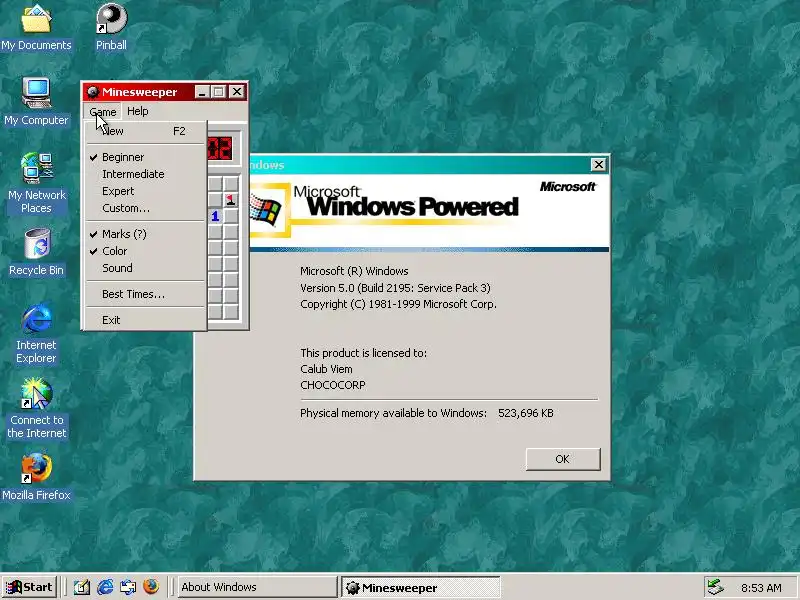This screenshot has height=600, width=800.
Task: Launch Firefox from quick launch bar
Action: pyautogui.click(x=151, y=587)
